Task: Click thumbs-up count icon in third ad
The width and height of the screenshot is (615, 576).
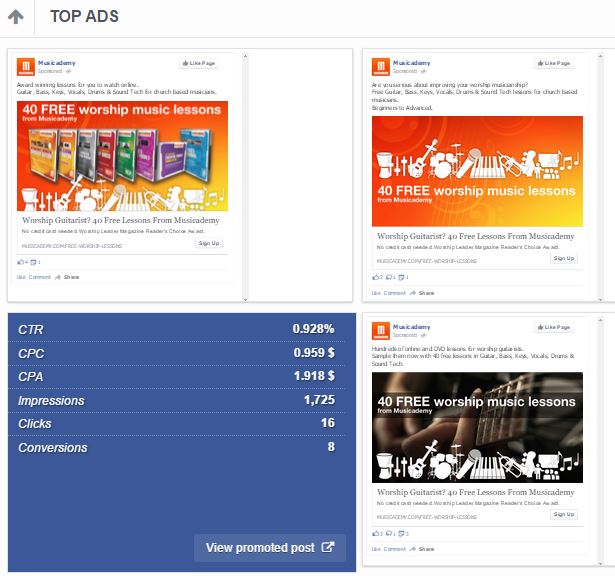Action: click(377, 533)
